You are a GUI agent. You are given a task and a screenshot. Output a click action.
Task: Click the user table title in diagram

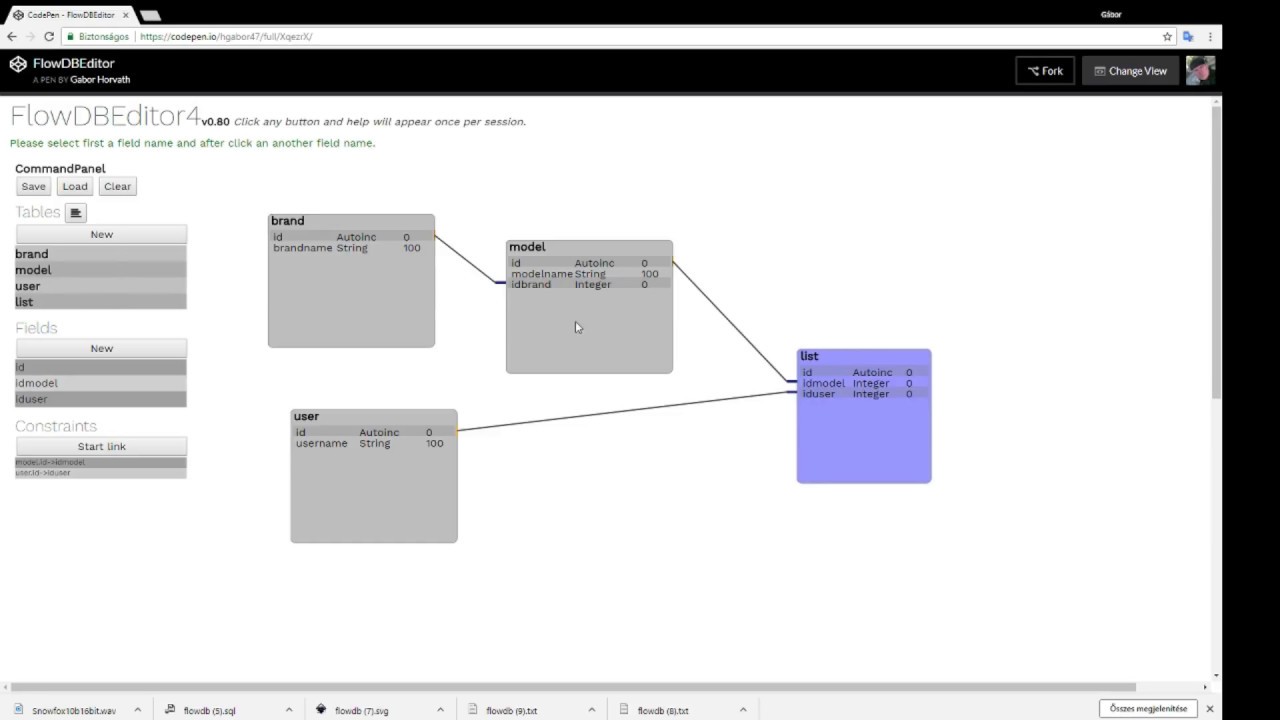click(x=306, y=416)
